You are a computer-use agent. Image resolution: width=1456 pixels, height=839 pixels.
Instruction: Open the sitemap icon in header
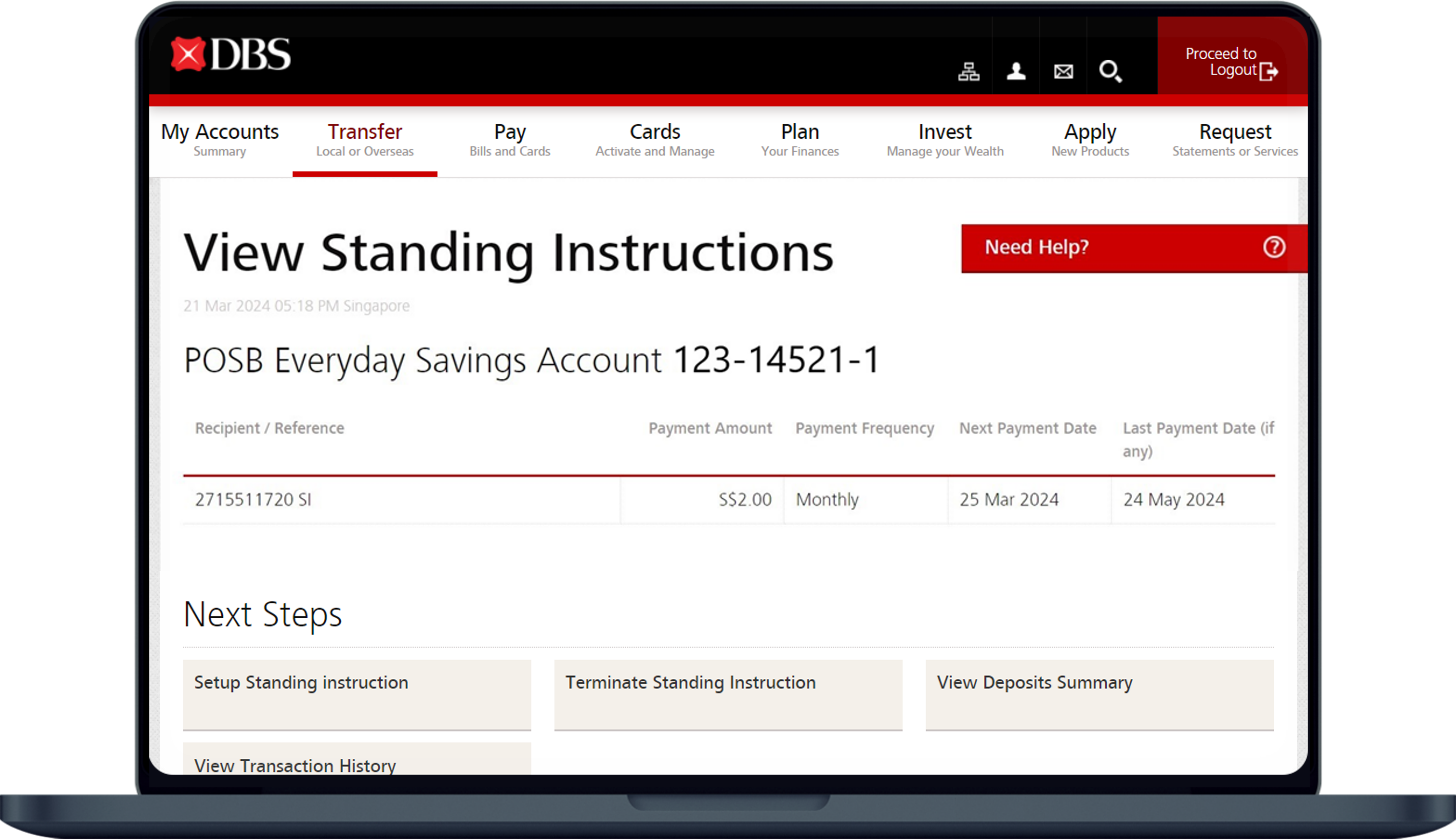click(969, 72)
